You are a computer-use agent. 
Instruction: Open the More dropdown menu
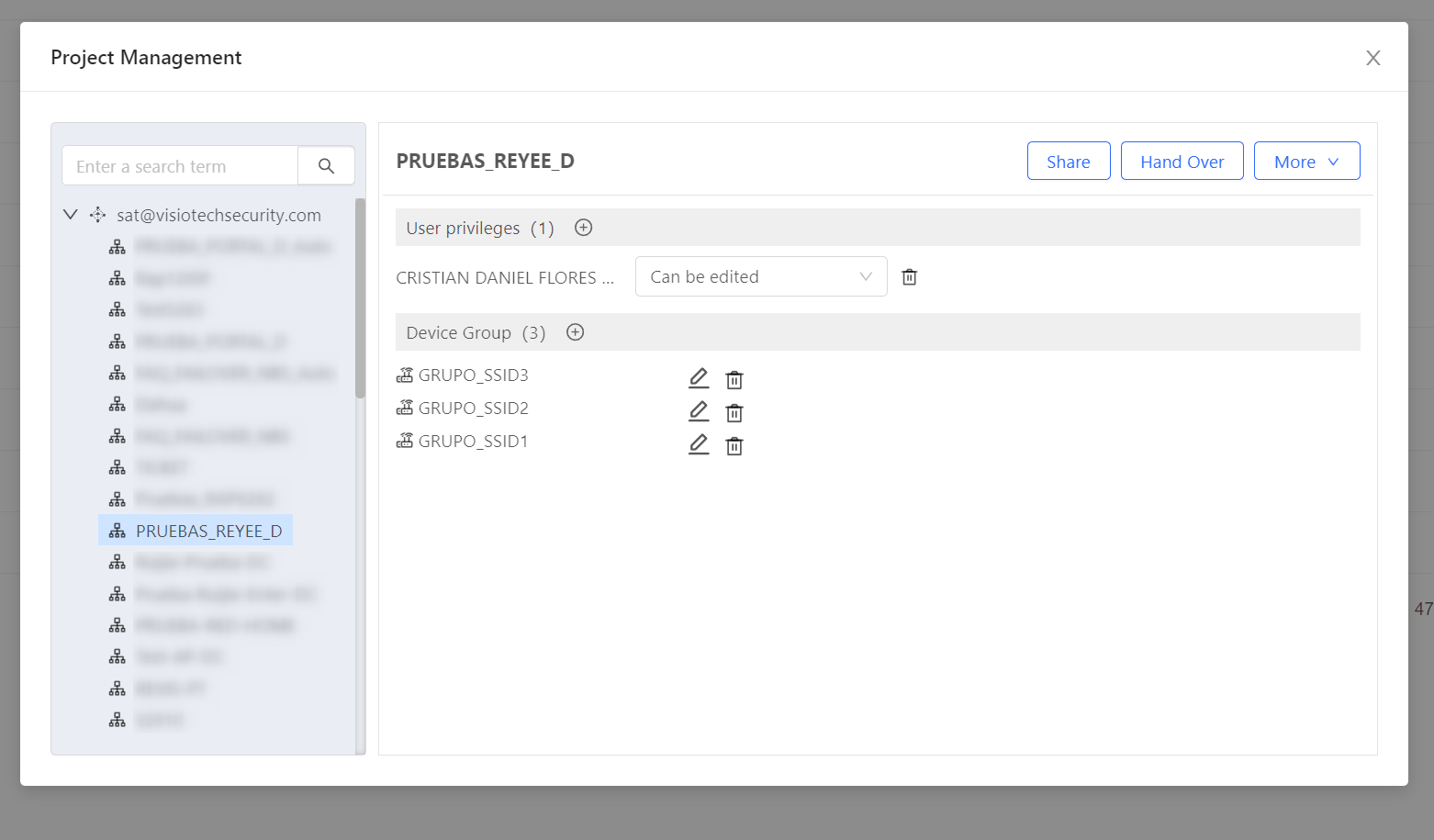pos(1306,162)
